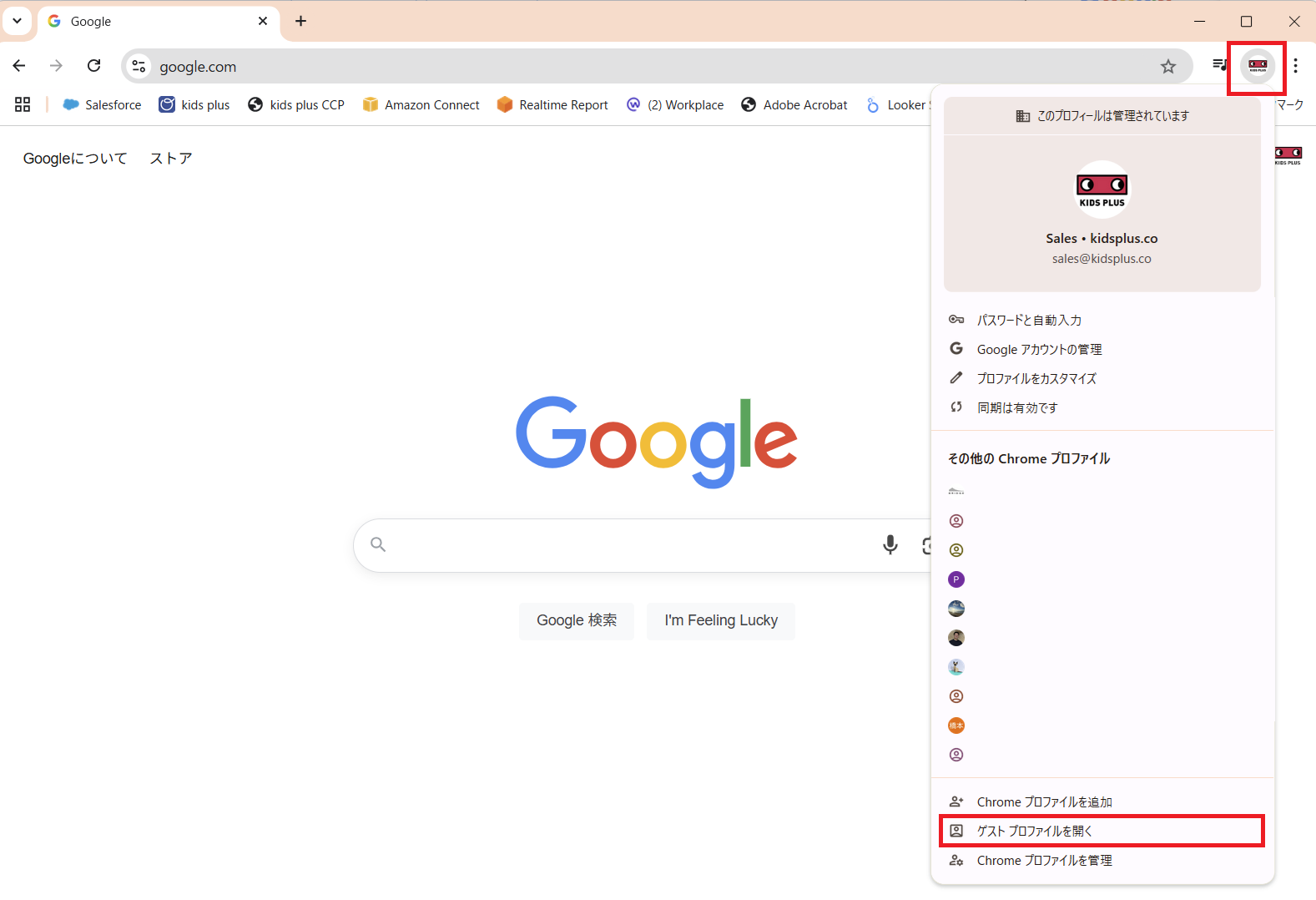Screen dimensions: 1316x900
Task: Open the apps grid in bookmarks bar
Action: coord(23,104)
